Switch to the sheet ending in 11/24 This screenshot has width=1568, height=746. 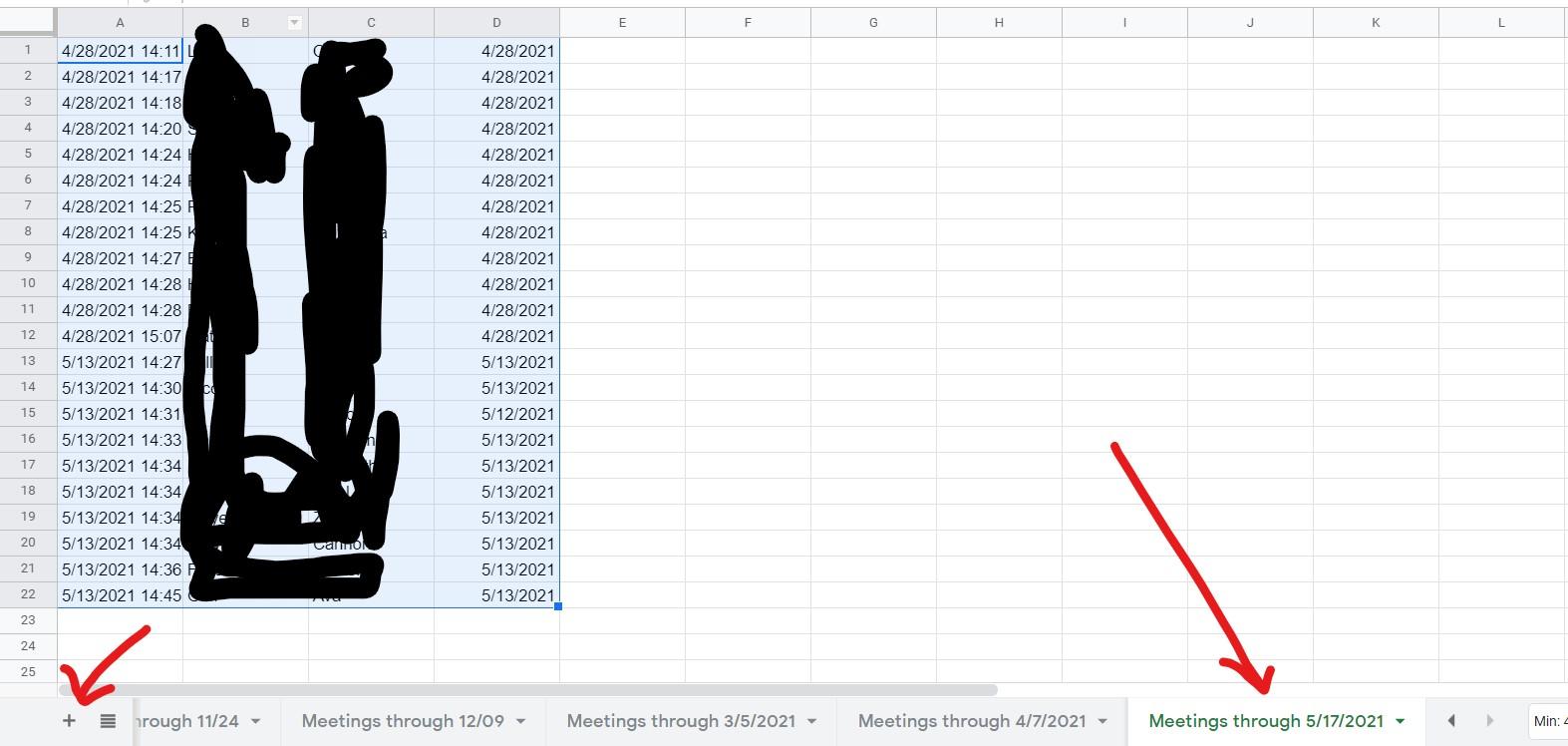(185, 721)
